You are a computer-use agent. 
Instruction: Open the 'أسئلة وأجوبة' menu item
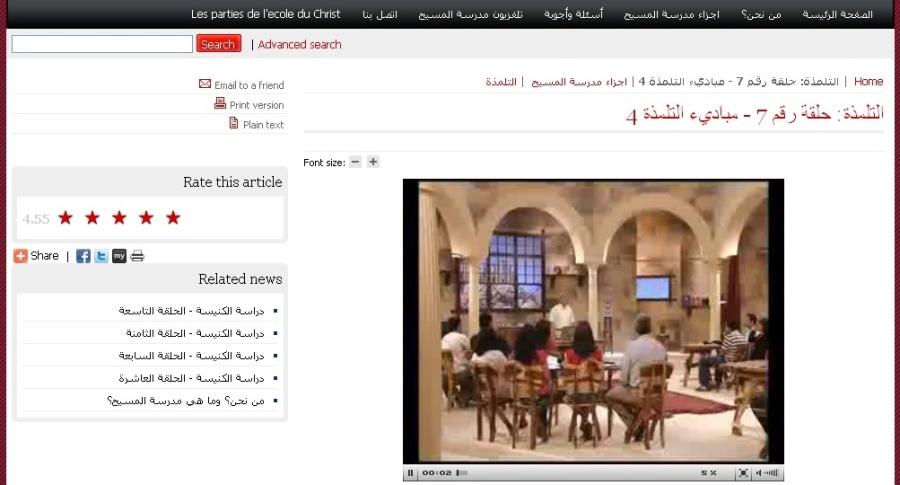pos(573,14)
